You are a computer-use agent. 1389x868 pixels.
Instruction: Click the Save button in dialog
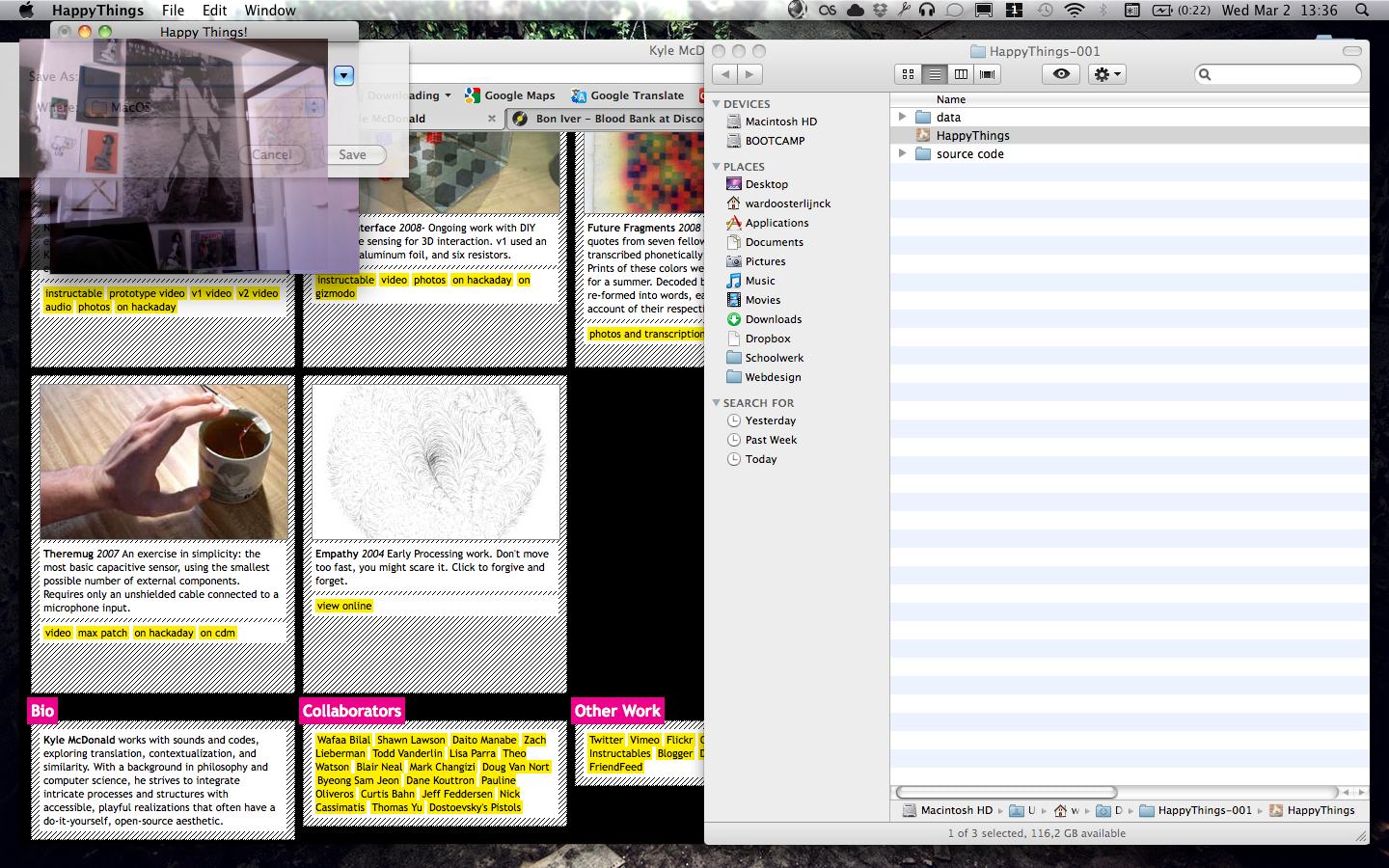[x=352, y=154]
